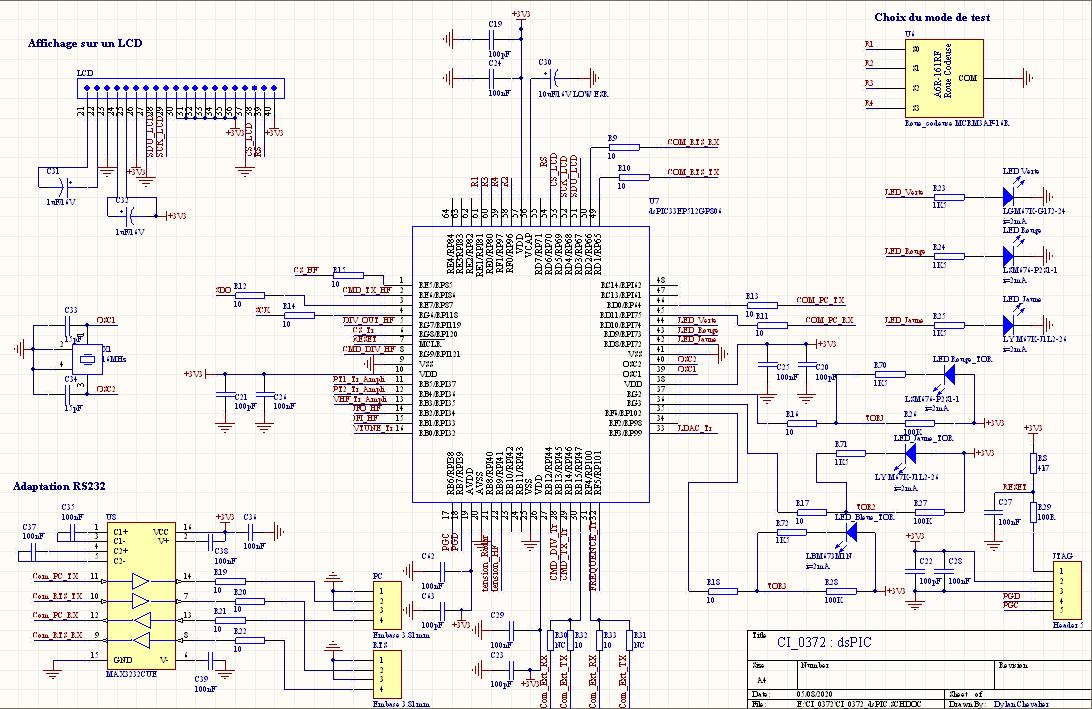
Task: Select the A6R-161RF Roue Codeuse component
Action: coord(944,78)
